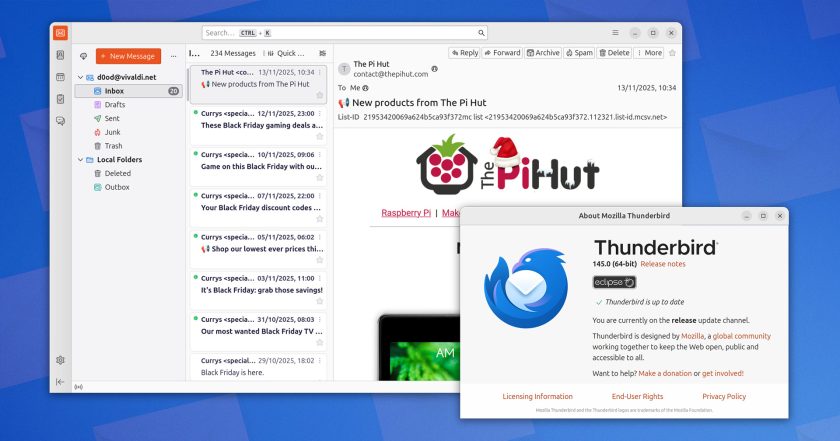Open the Release notes link
This screenshot has height=441, width=840.
(663, 264)
